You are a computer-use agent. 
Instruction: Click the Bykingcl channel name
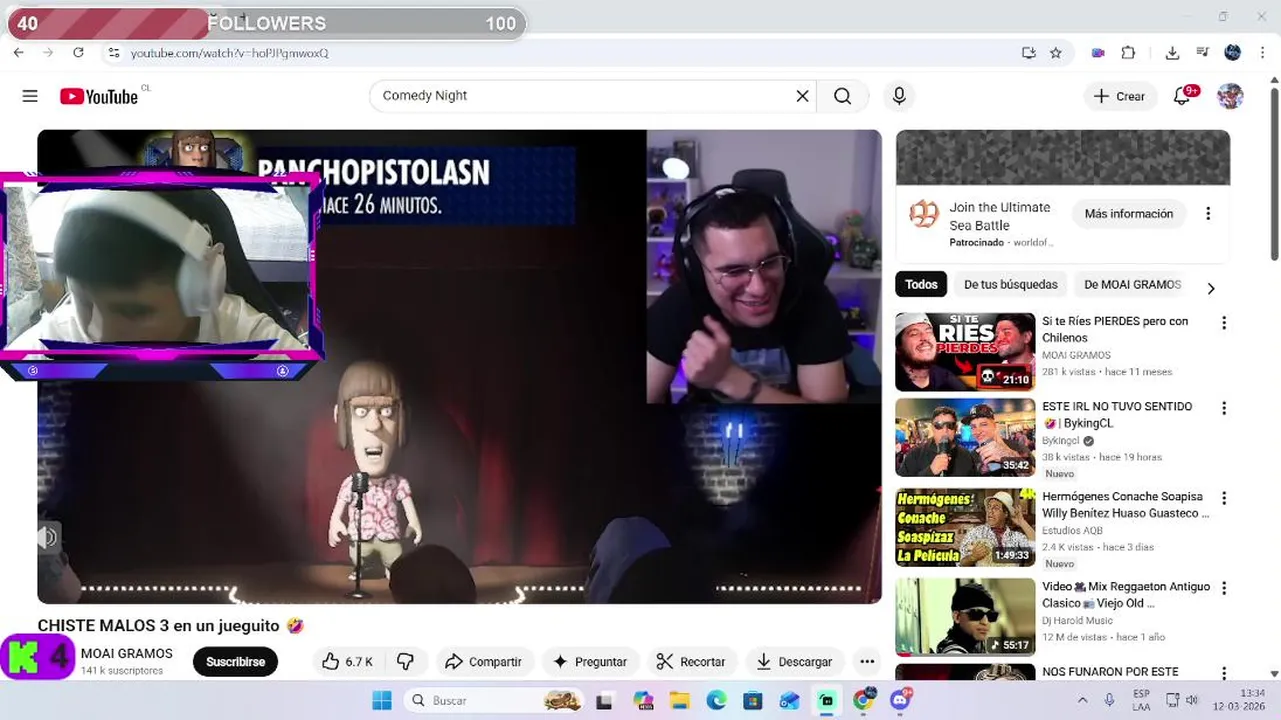[1061, 441]
